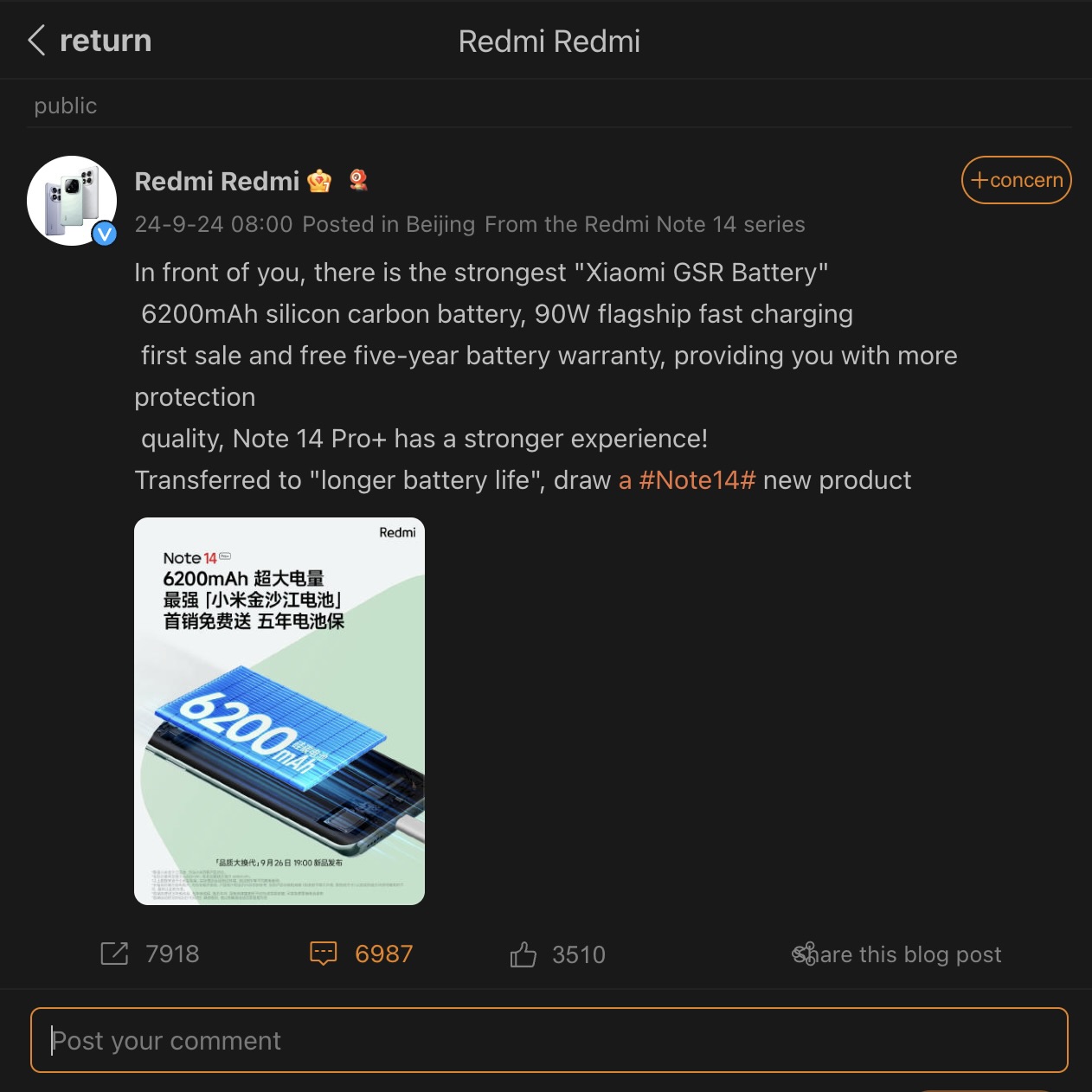This screenshot has width=1092, height=1092.
Task: Click the 7918 repost count
Action: [x=172, y=954]
